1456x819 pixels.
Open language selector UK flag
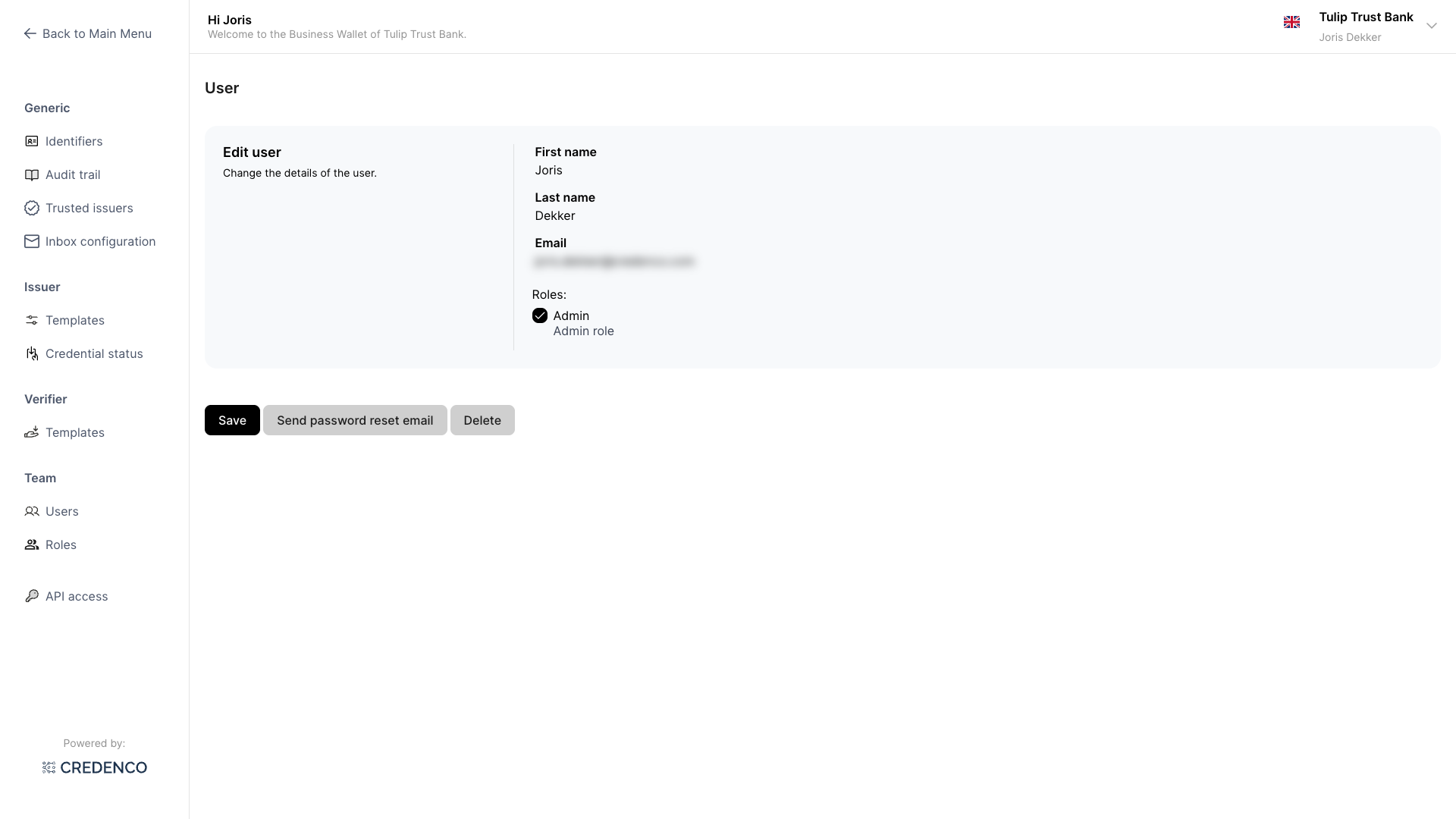[x=1291, y=23]
